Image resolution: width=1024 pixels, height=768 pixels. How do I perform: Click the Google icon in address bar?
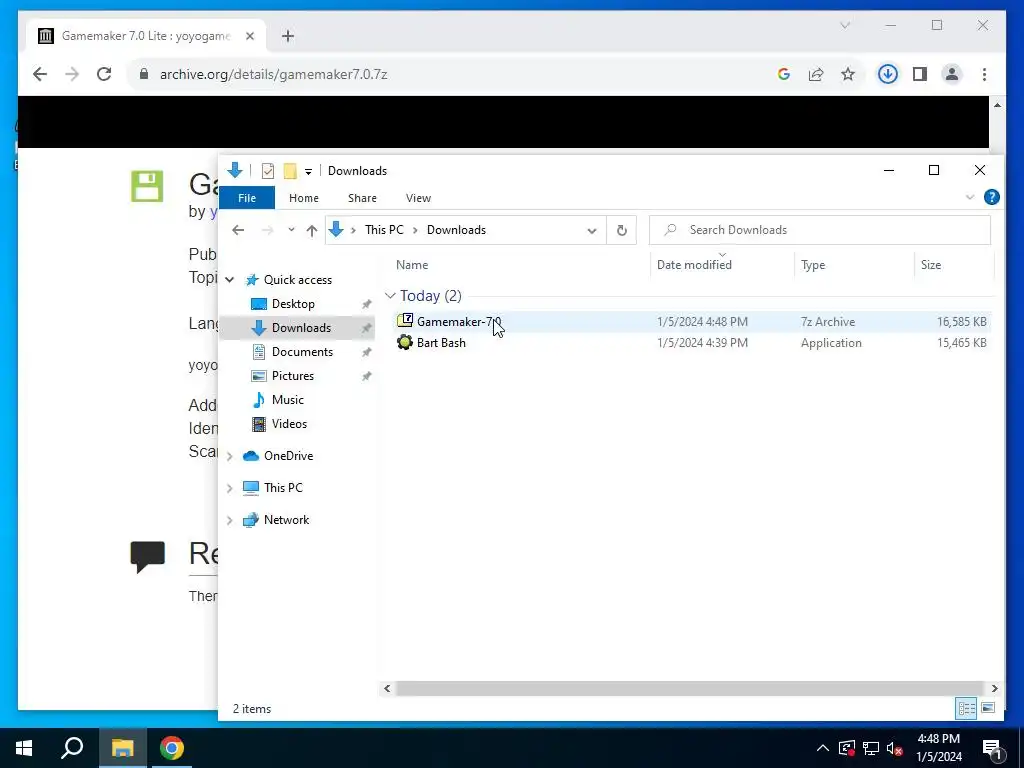[784, 74]
